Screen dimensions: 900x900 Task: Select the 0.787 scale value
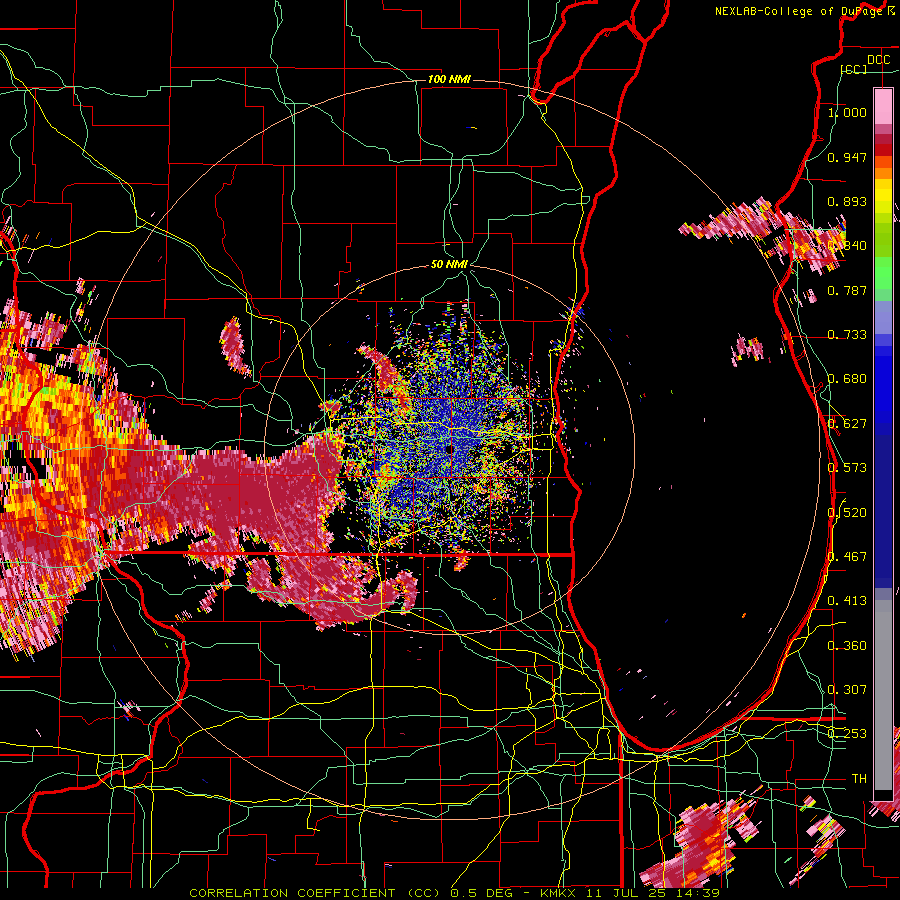click(847, 290)
